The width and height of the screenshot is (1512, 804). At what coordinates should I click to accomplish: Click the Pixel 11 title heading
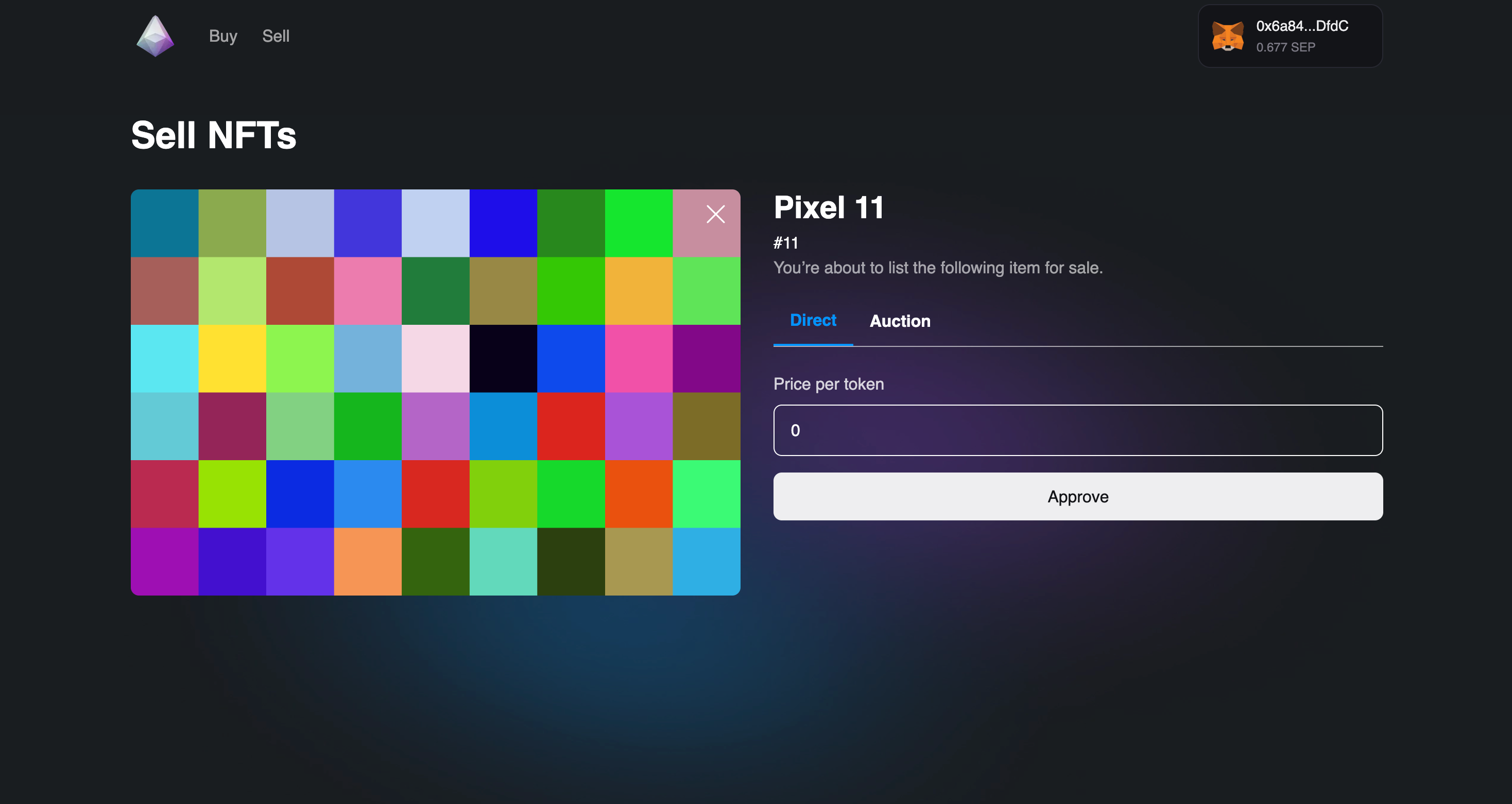(x=828, y=208)
